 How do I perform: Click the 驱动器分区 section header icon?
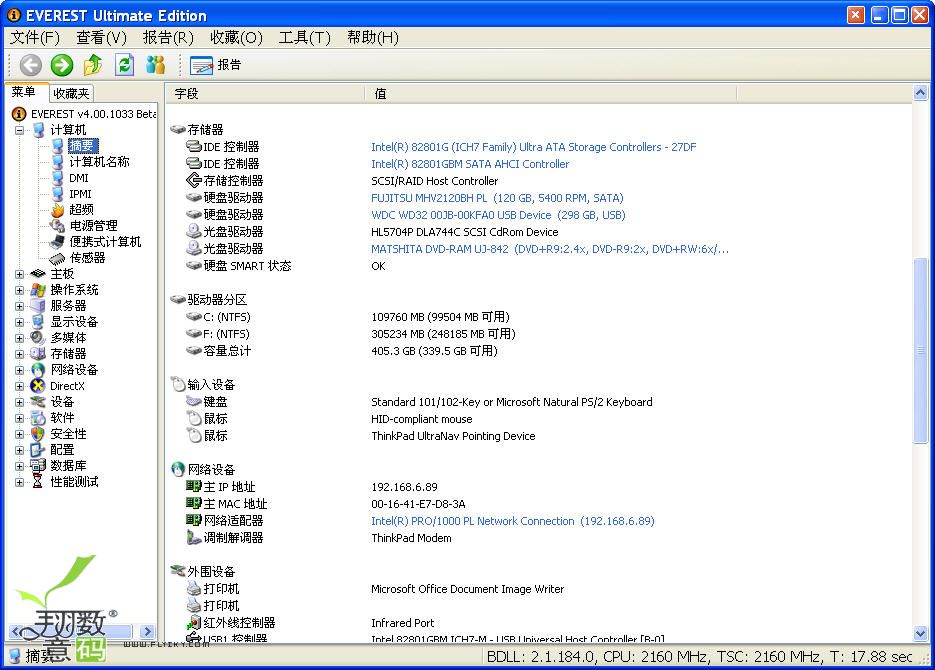coord(178,299)
